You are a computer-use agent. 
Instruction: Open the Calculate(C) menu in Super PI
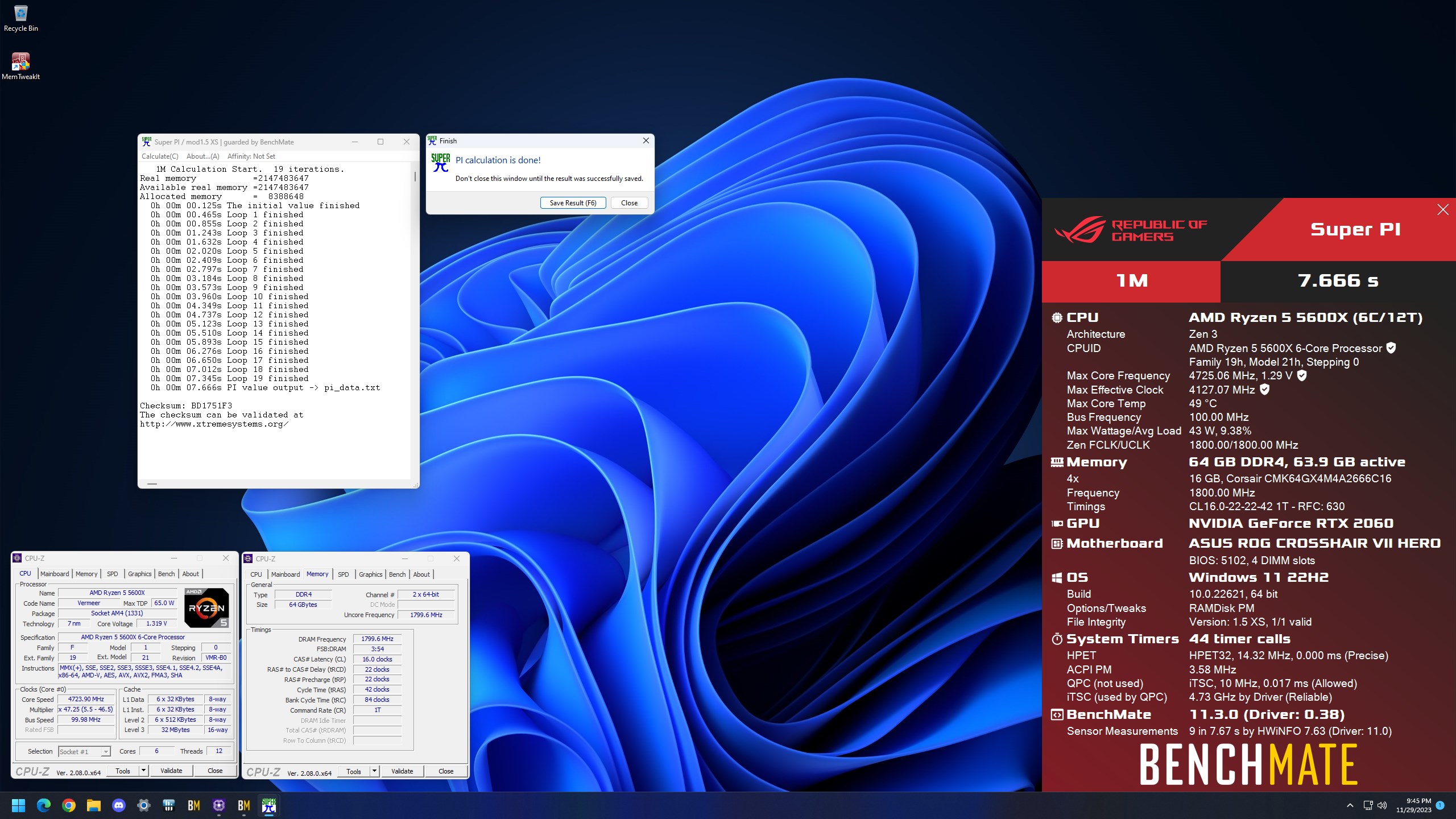coord(160,156)
